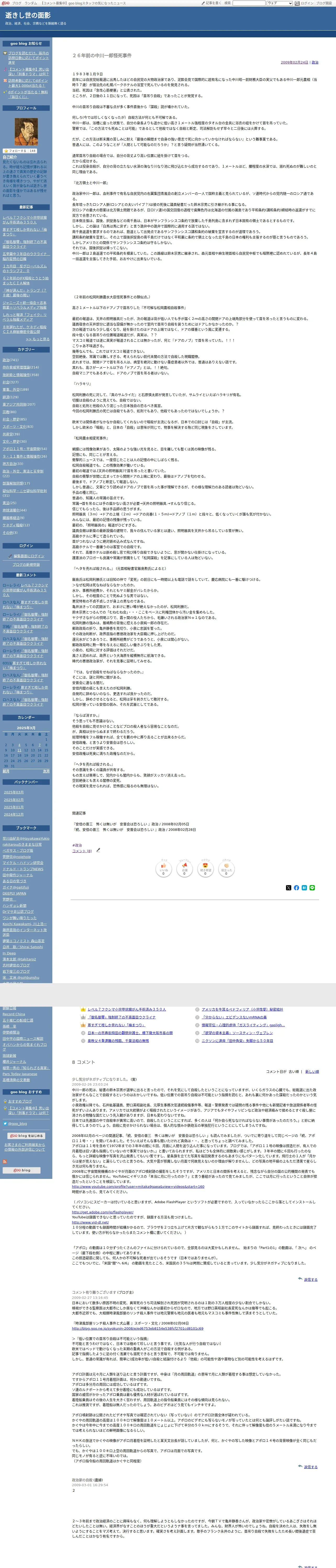Click the blog title 逝きし世の面影
Image resolution: width=336 pixels, height=1568 pixels.
[x=28, y=15]
